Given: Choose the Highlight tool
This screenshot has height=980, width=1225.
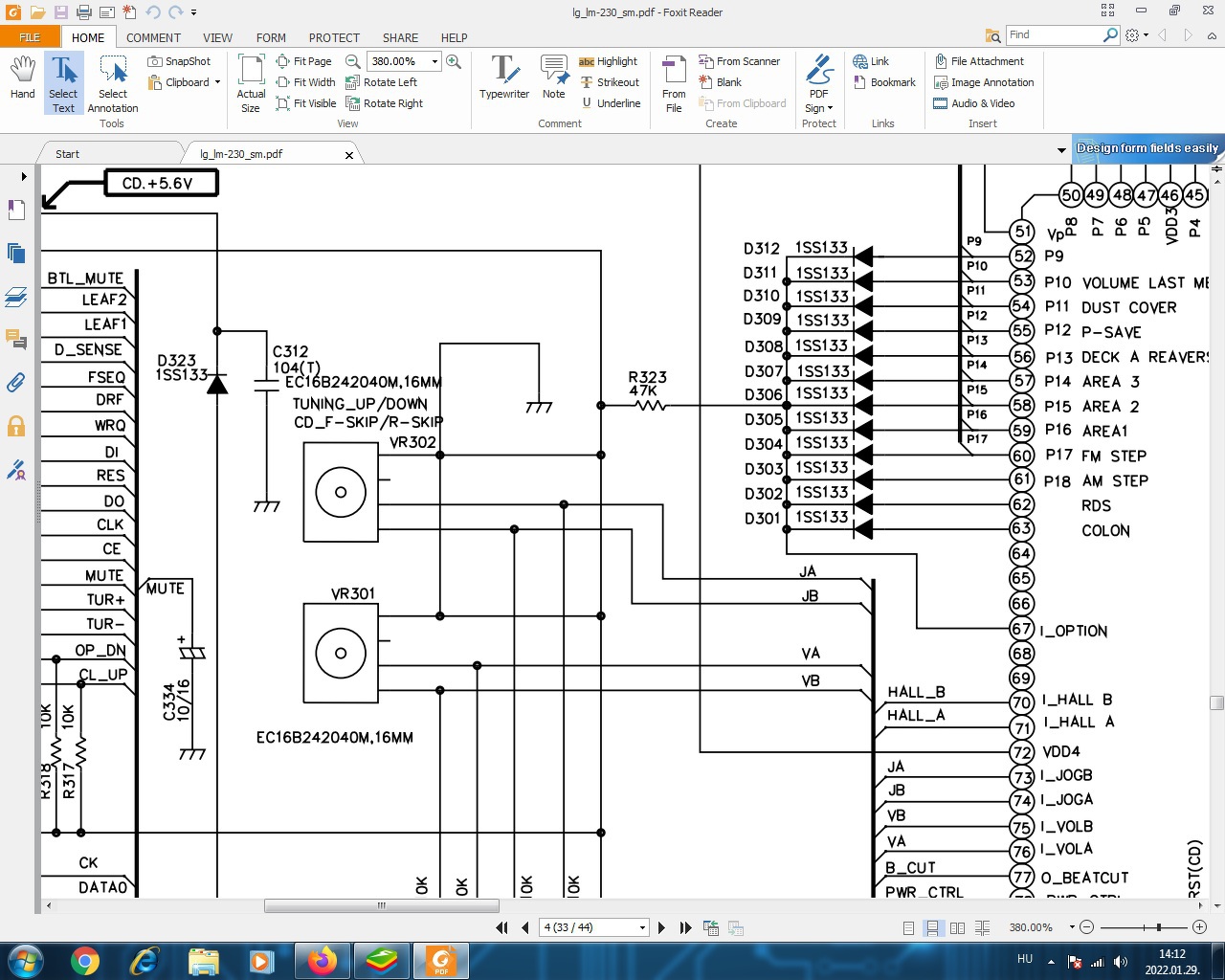Looking at the screenshot, I should pyautogui.click(x=608, y=61).
